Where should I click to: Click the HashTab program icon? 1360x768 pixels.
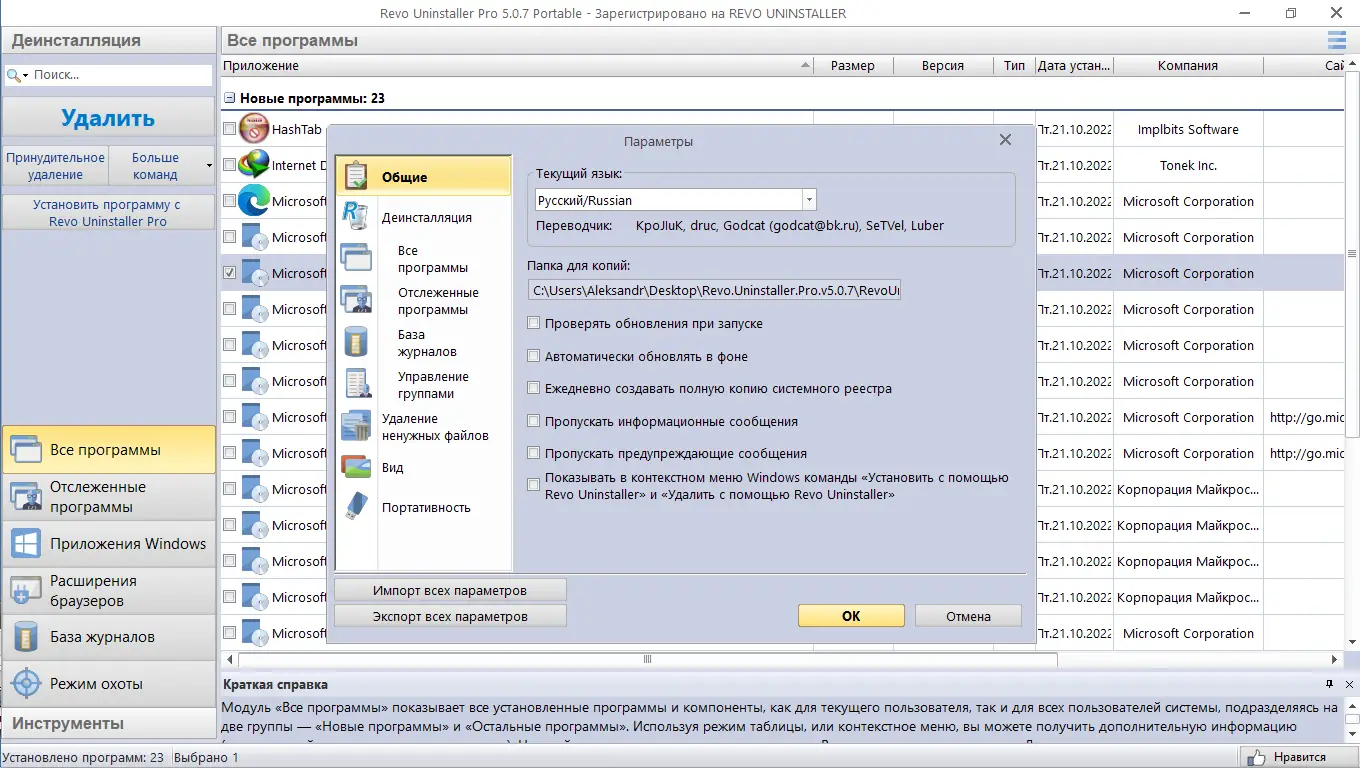(255, 129)
